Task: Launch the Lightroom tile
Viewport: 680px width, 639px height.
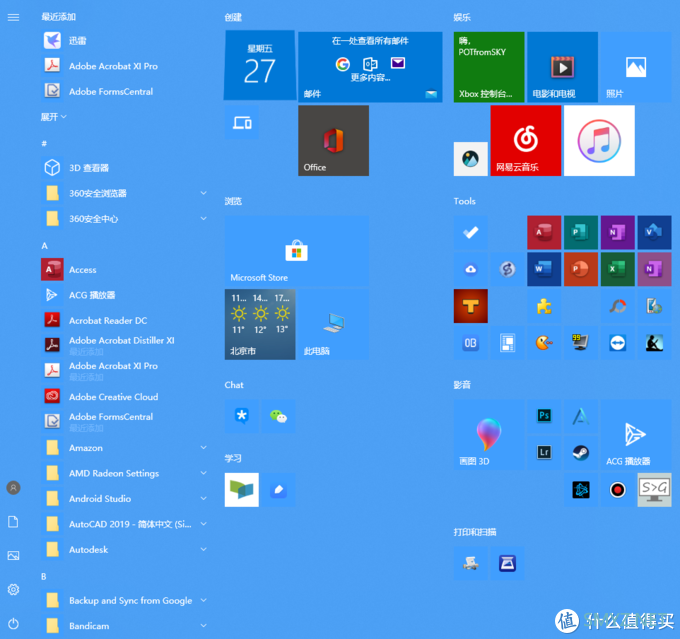Action: [x=544, y=452]
